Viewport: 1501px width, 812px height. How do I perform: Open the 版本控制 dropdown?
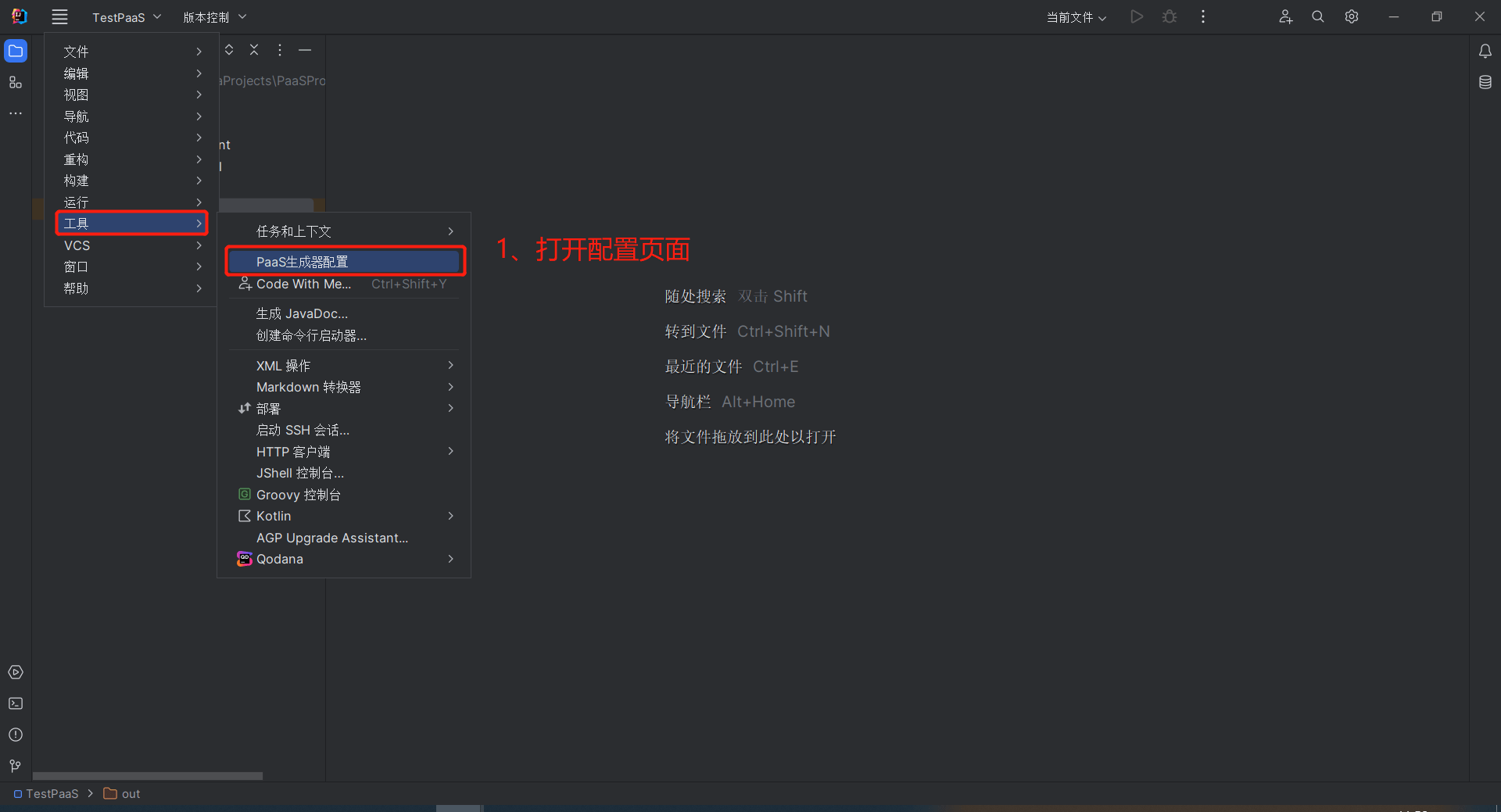(215, 17)
